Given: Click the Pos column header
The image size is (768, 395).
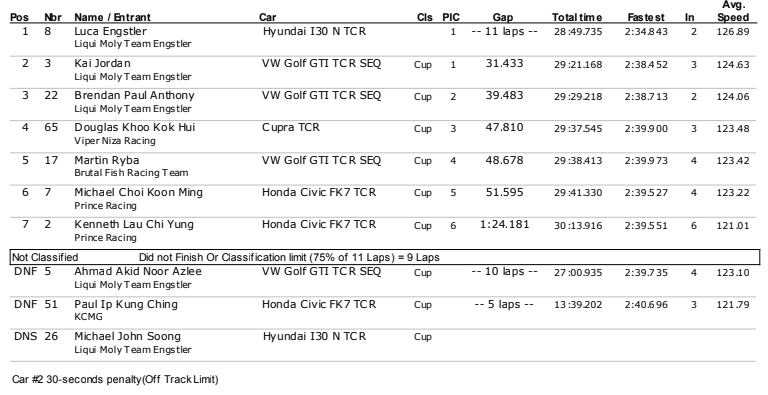Looking at the screenshot, I should 19,17.
